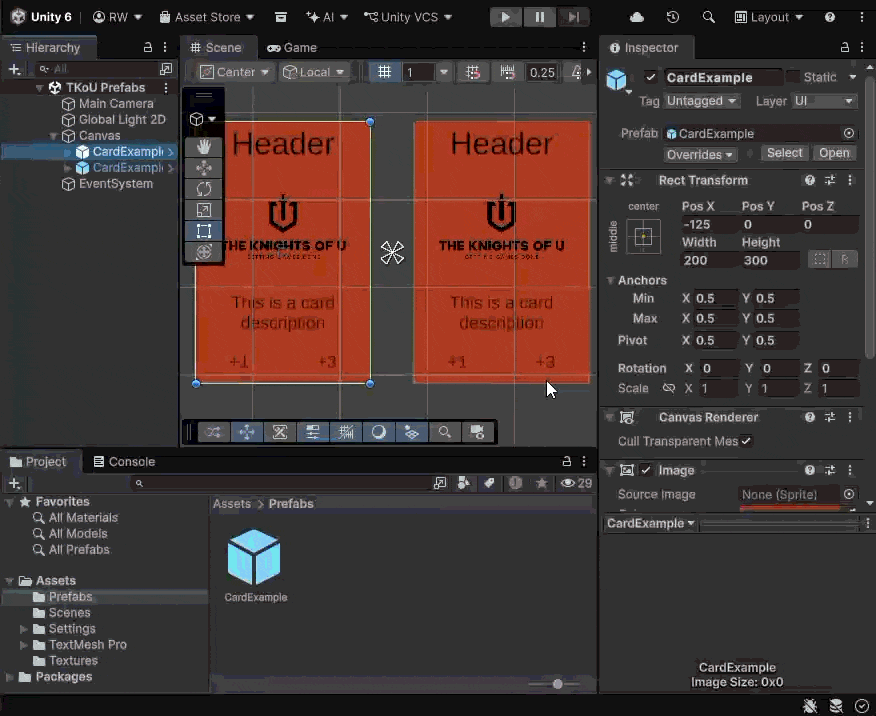The height and width of the screenshot is (716, 876).
Task: Open the global Search icon
Action: pos(708,17)
